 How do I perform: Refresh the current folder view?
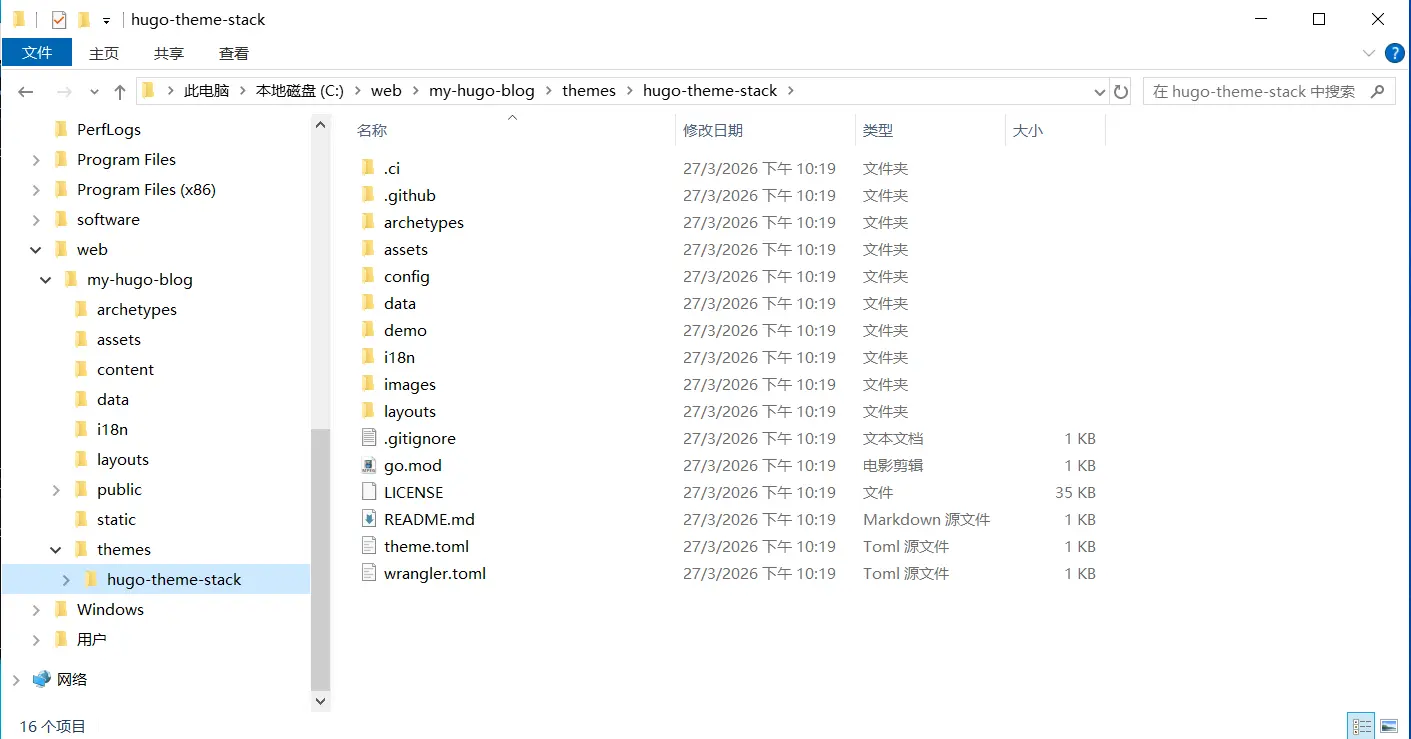(x=1121, y=91)
